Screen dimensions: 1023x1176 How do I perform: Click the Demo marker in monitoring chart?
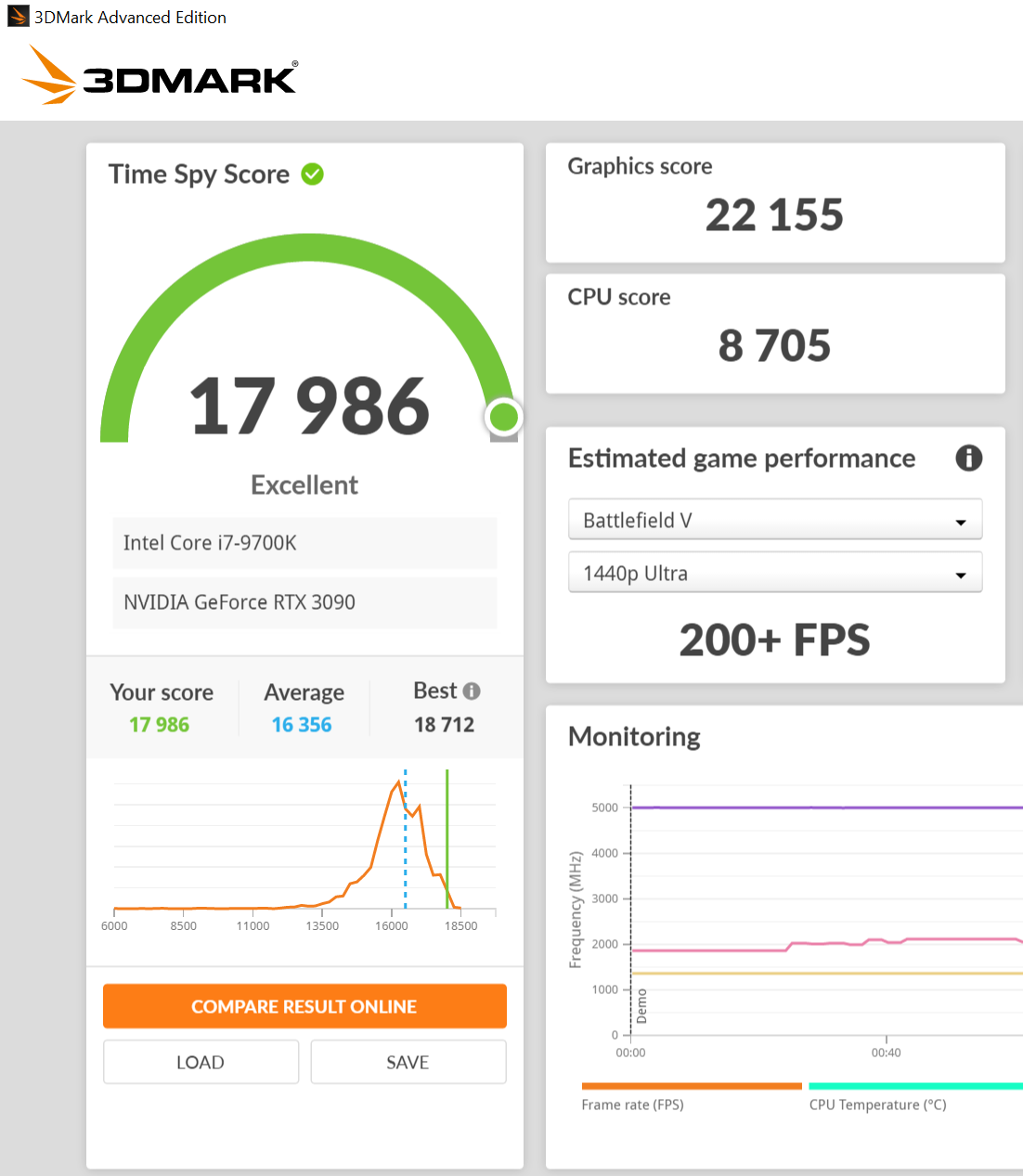(x=641, y=1006)
